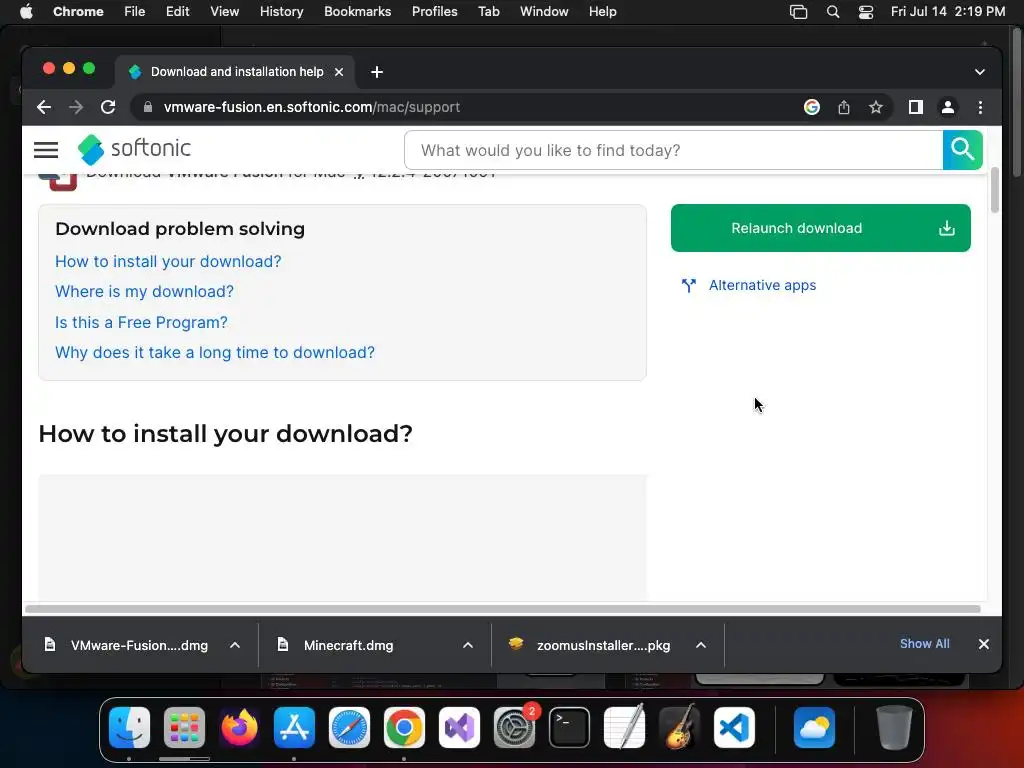Reload the page with the refresh icon
Screen dimensions: 1024x768
tap(108, 107)
